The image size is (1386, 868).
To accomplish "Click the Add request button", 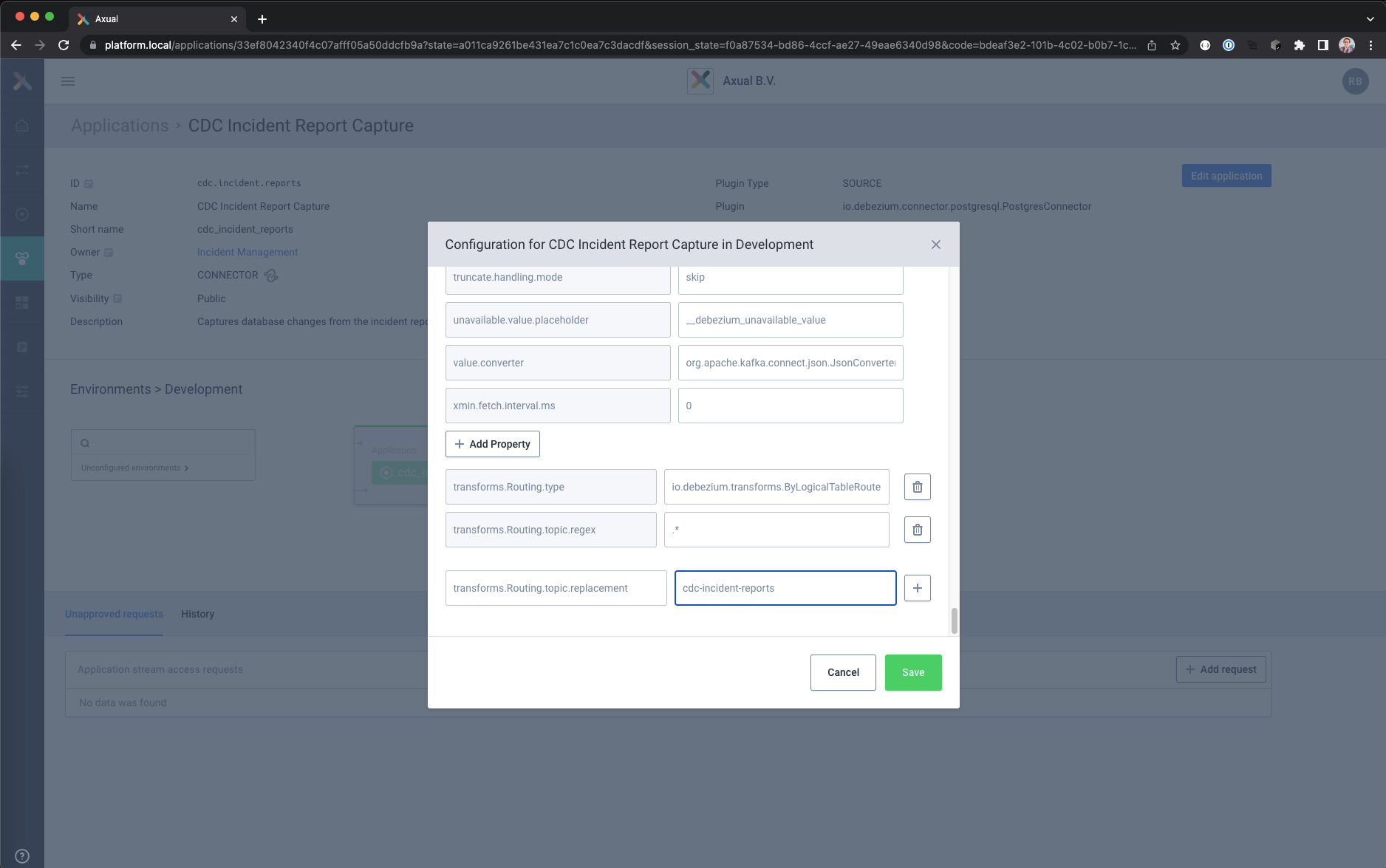I will click(x=1221, y=669).
